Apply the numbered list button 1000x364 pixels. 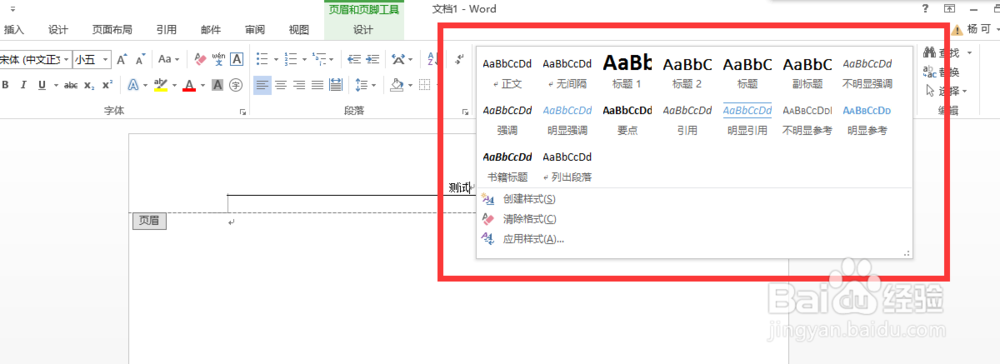(291, 59)
